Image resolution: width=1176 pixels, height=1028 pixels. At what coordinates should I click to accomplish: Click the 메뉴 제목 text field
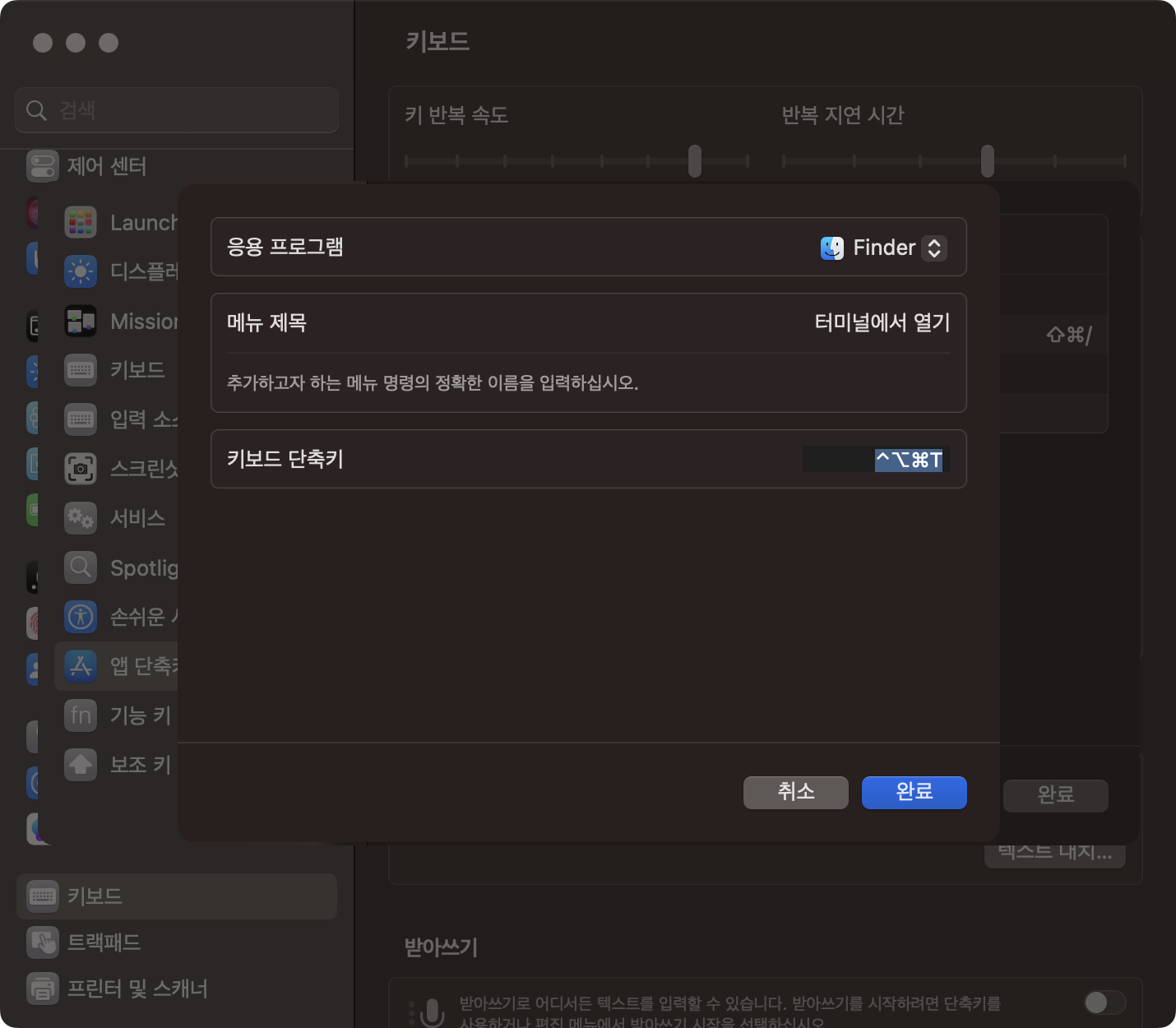click(882, 322)
